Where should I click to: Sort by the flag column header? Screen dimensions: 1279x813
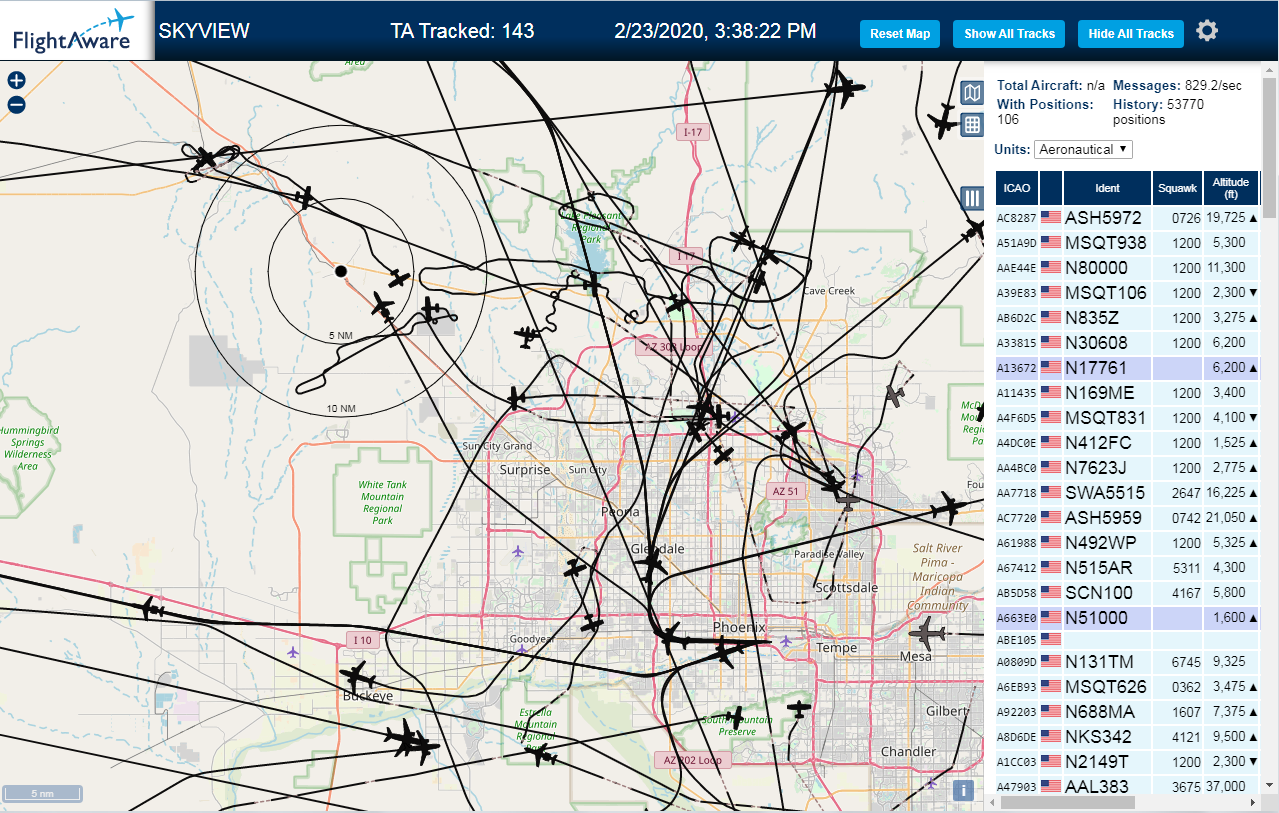click(x=1051, y=188)
